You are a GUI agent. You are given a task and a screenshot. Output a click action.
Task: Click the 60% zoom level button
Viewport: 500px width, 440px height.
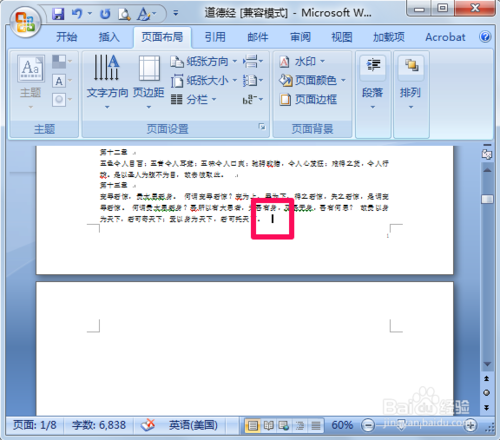click(342, 425)
